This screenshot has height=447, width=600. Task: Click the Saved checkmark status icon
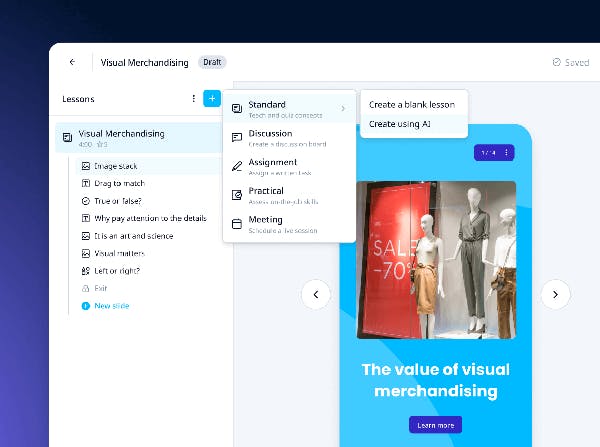coord(556,62)
